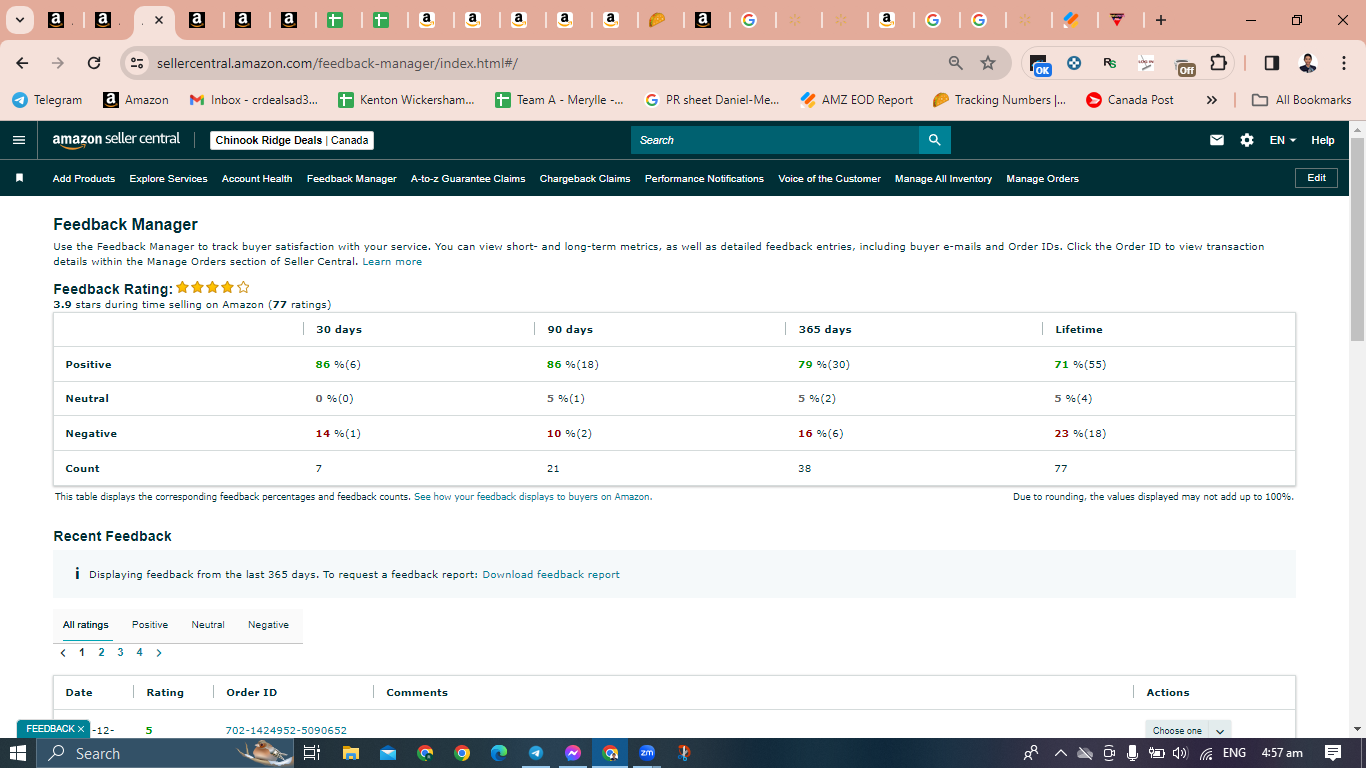Click the RS extension icon

click(1110, 63)
